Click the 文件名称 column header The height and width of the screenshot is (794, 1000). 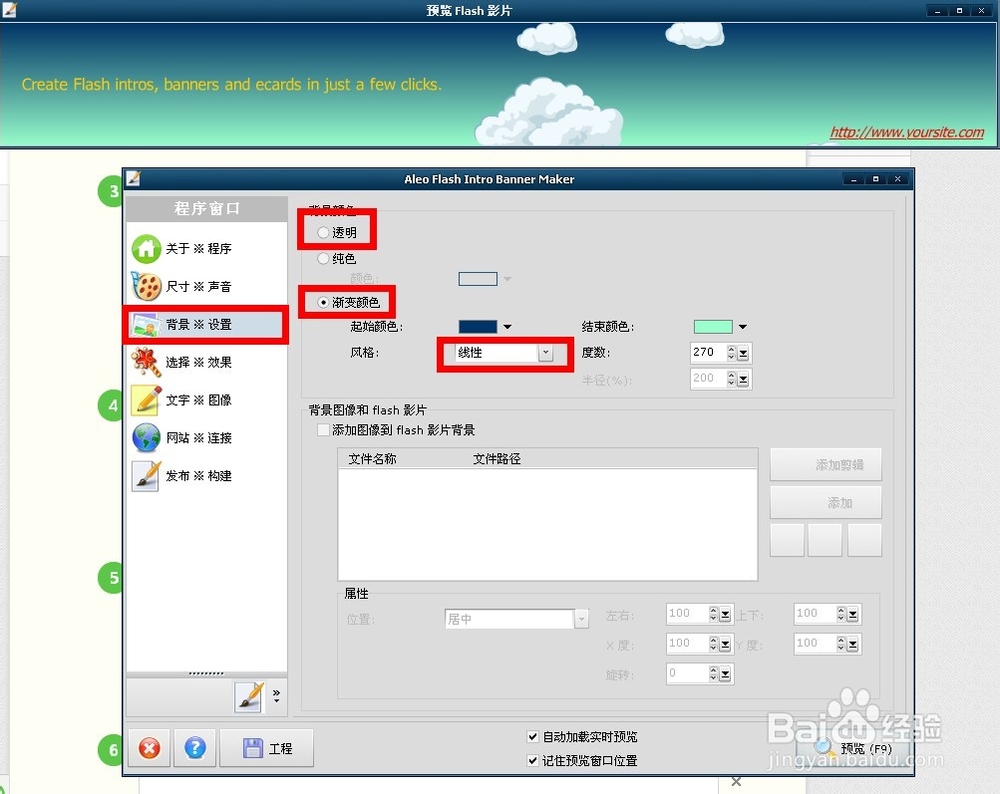[372, 459]
